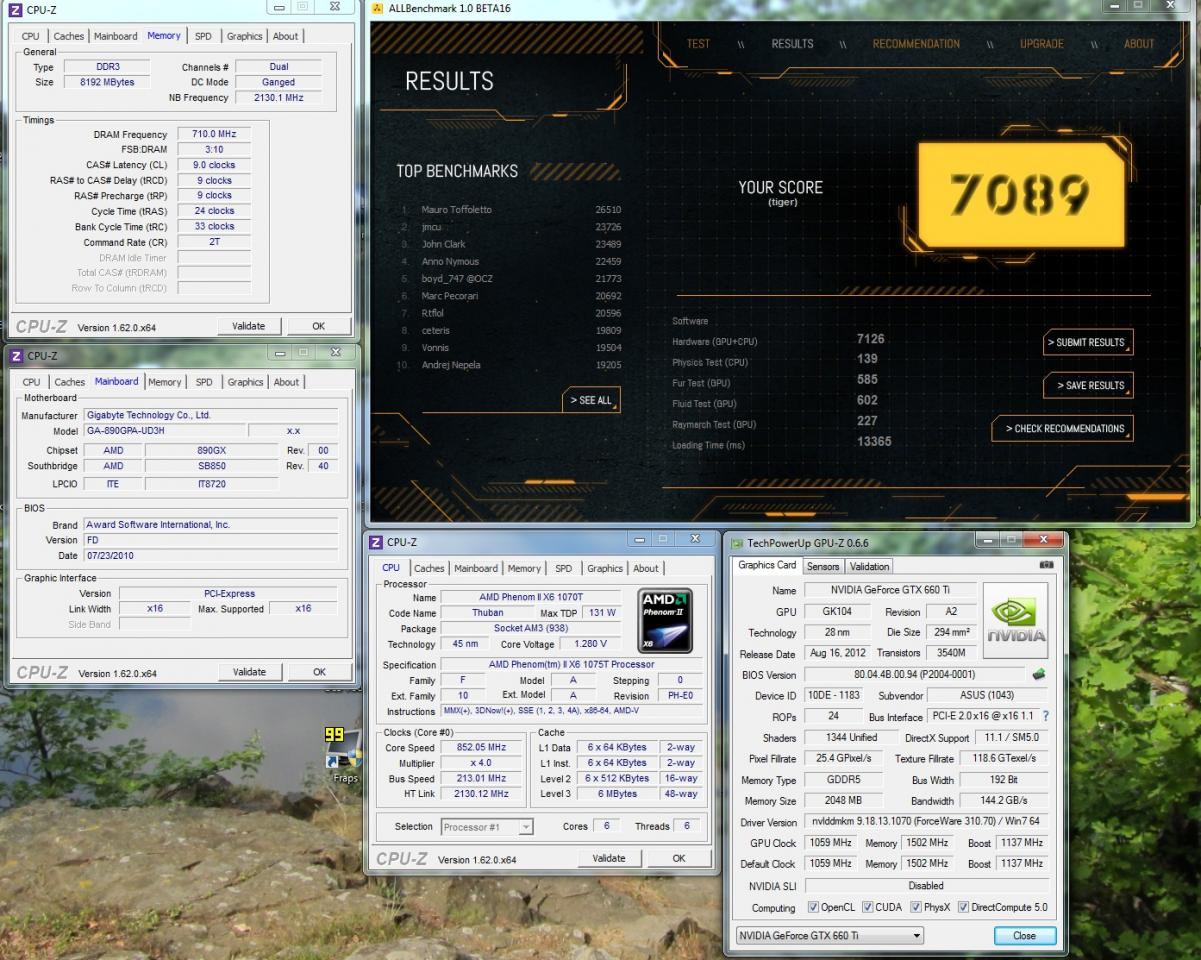Open the Processor #1 selection dropdown
The height and width of the screenshot is (960, 1201).
point(486,827)
